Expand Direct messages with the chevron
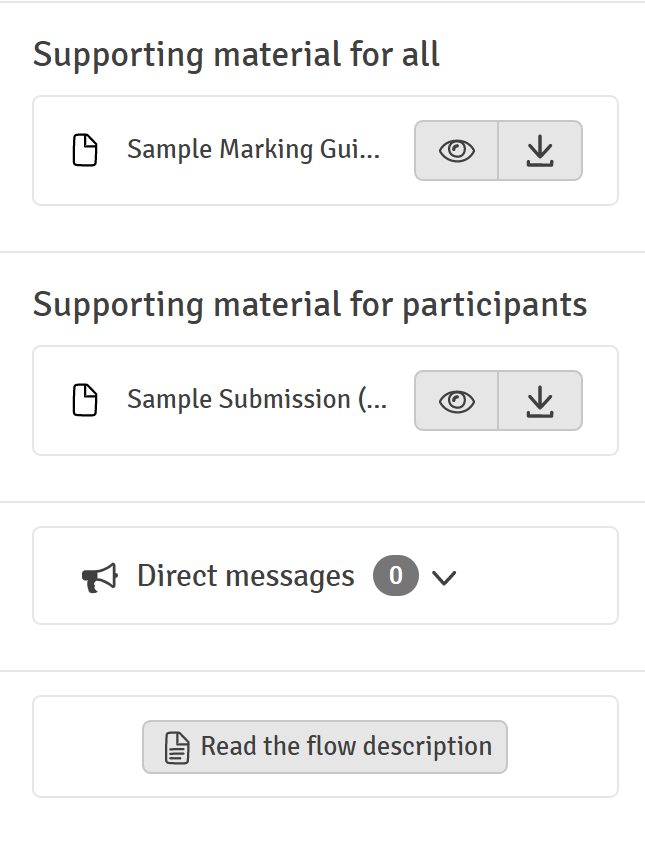 click(444, 578)
